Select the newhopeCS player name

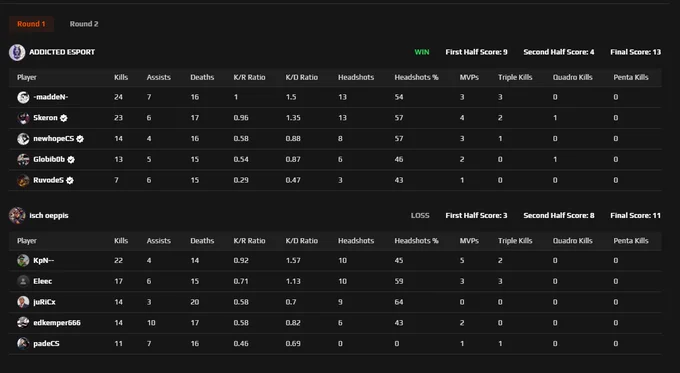click(54, 139)
